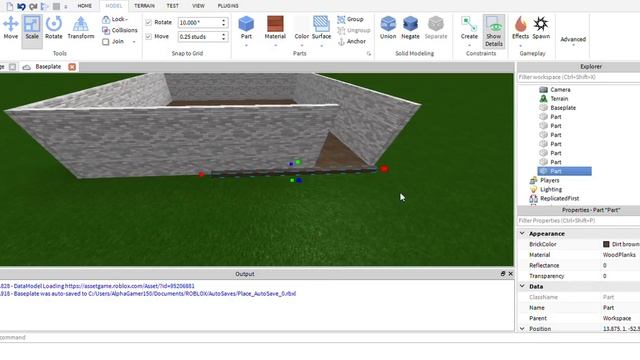Float the Output panel
The height and width of the screenshot is (360, 640).
coord(502,274)
